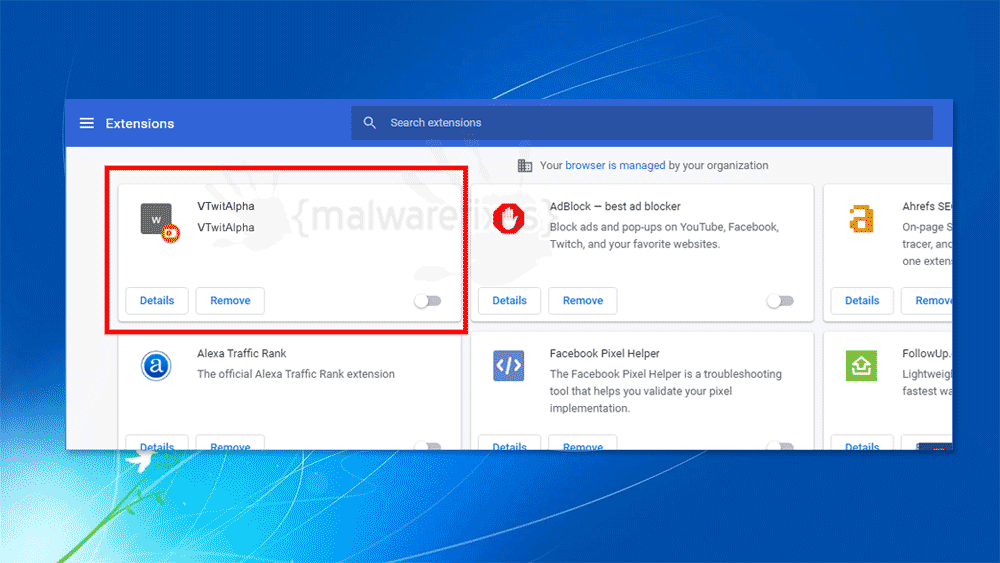Screen dimensions: 1000x563
Task: Open Details for Facebook Pixel Helper
Action: [510, 443]
